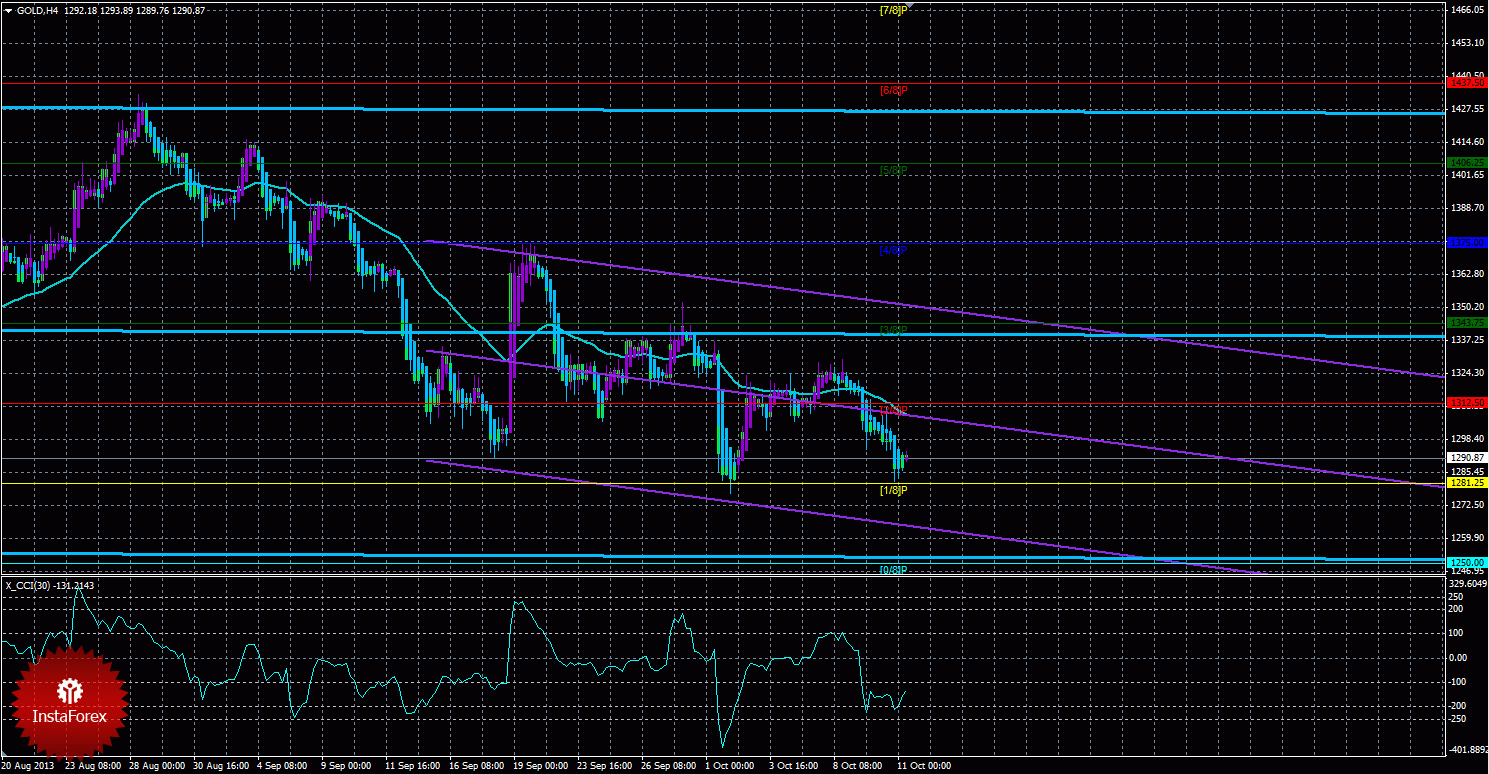Click the 1388.70 price scale value
The image size is (1489, 774).
tap(1467, 208)
